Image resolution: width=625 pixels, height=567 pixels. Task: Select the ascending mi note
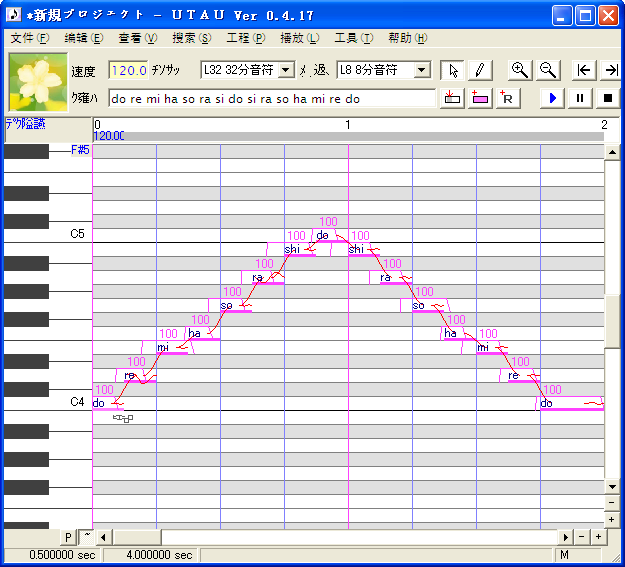pyautogui.click(x=172, y=347)
